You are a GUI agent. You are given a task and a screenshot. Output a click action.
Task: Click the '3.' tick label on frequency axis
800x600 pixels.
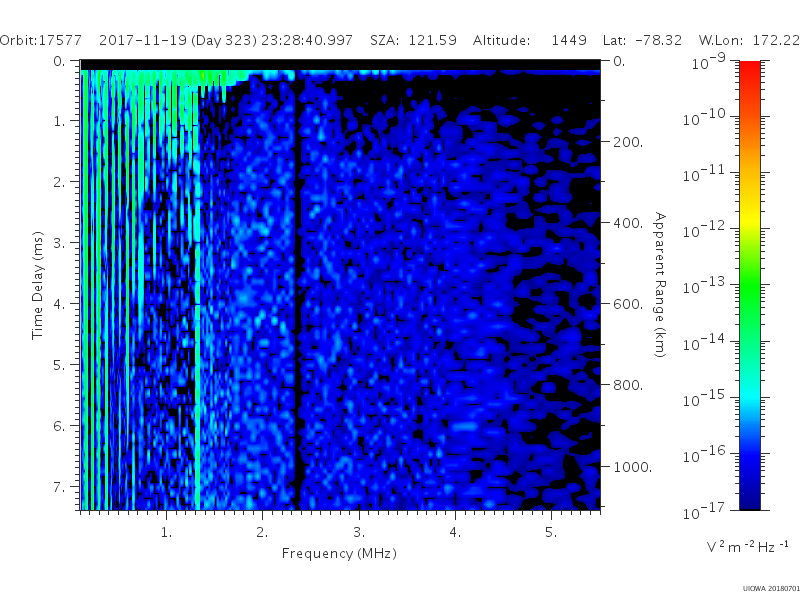[359, 533]
